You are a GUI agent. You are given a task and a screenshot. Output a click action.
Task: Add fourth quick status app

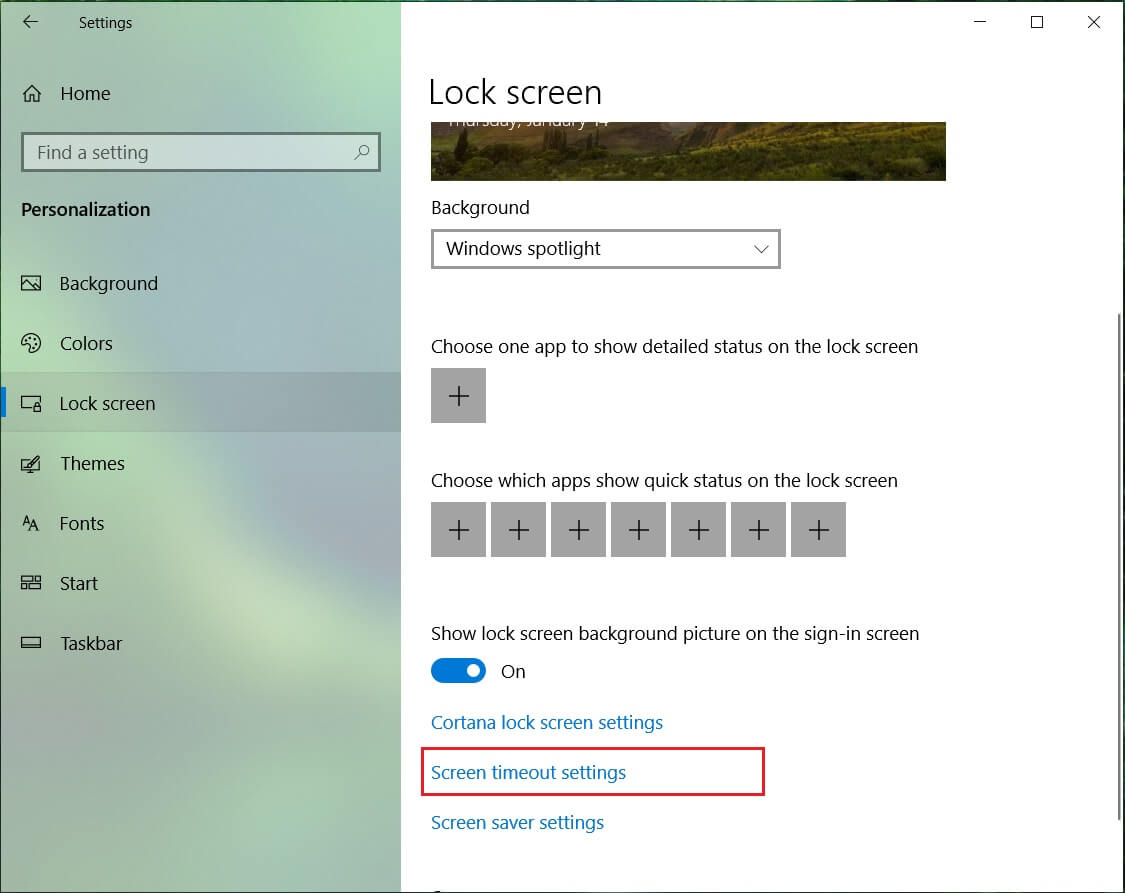(639, 529)
